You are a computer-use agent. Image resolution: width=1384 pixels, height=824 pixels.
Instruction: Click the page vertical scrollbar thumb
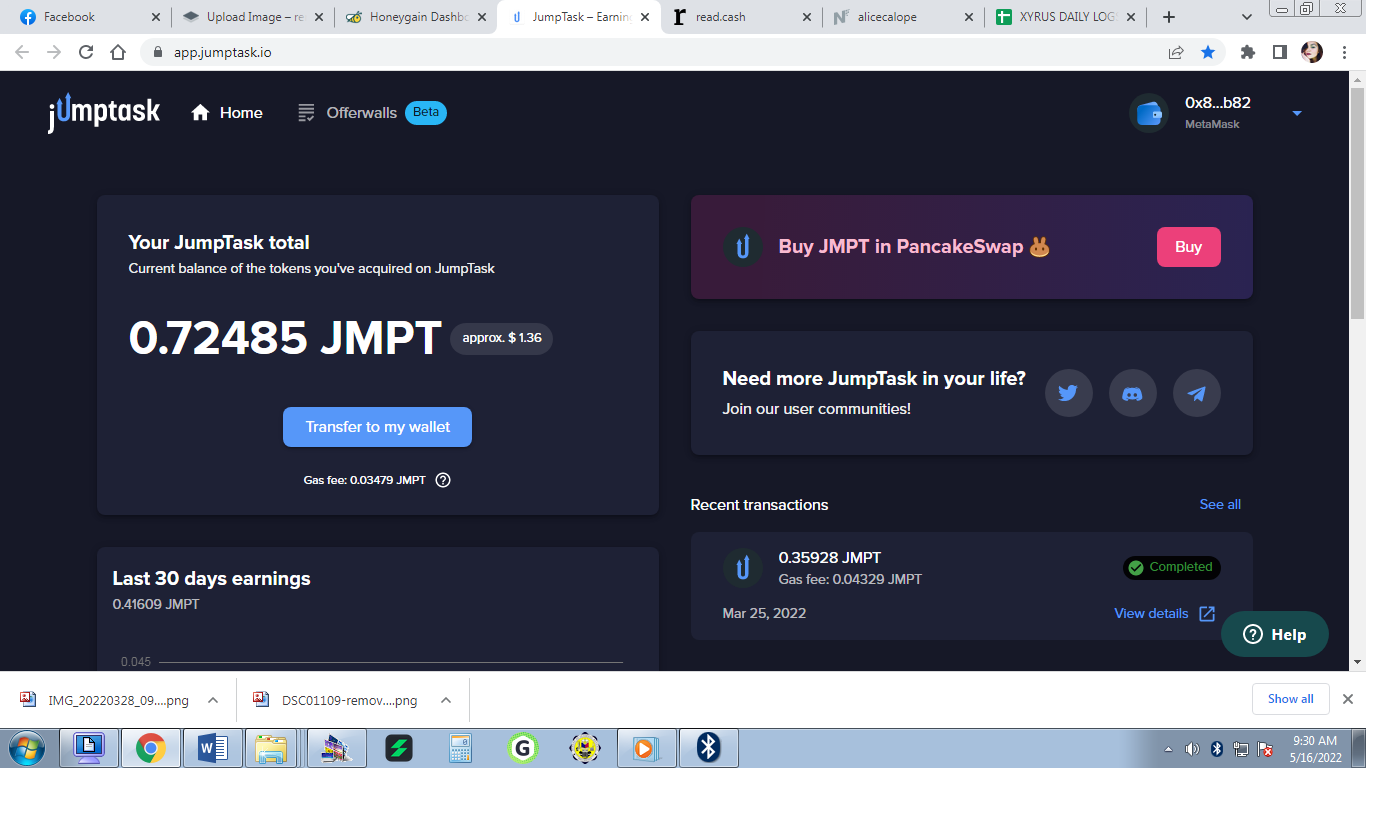tap(1357, 203)
